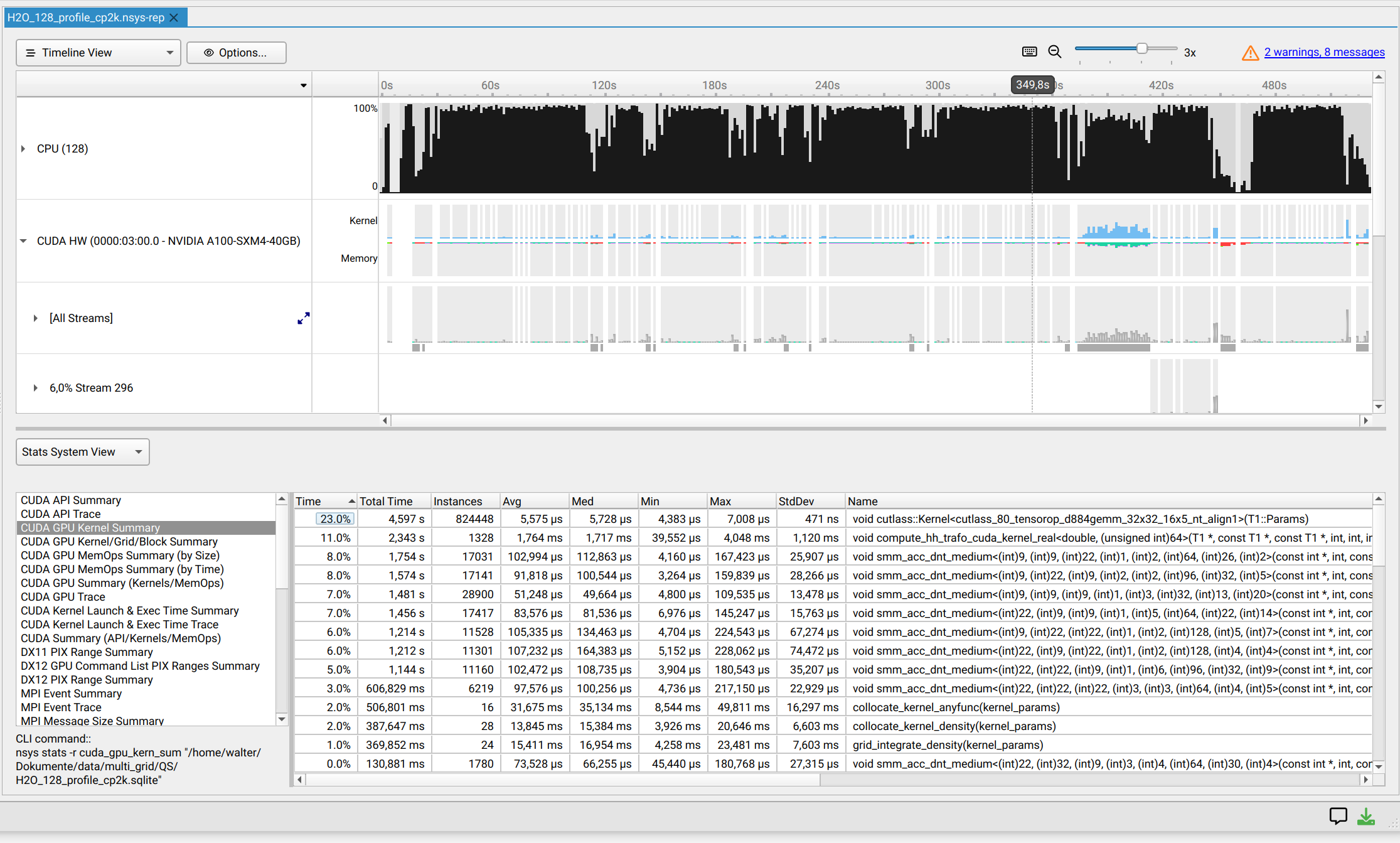1400x843 pixels.
Task: Expand the [All Streams] row
Action: 36,318
